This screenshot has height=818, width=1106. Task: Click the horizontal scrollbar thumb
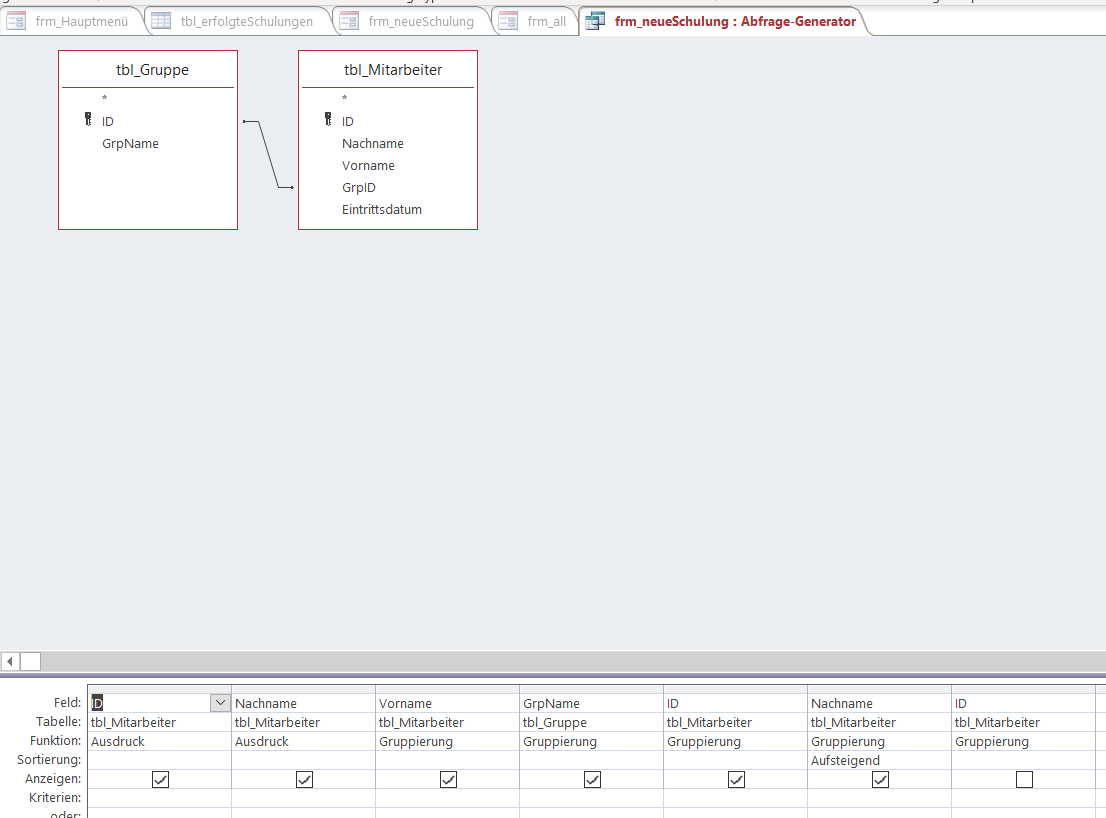click(30, 661)
